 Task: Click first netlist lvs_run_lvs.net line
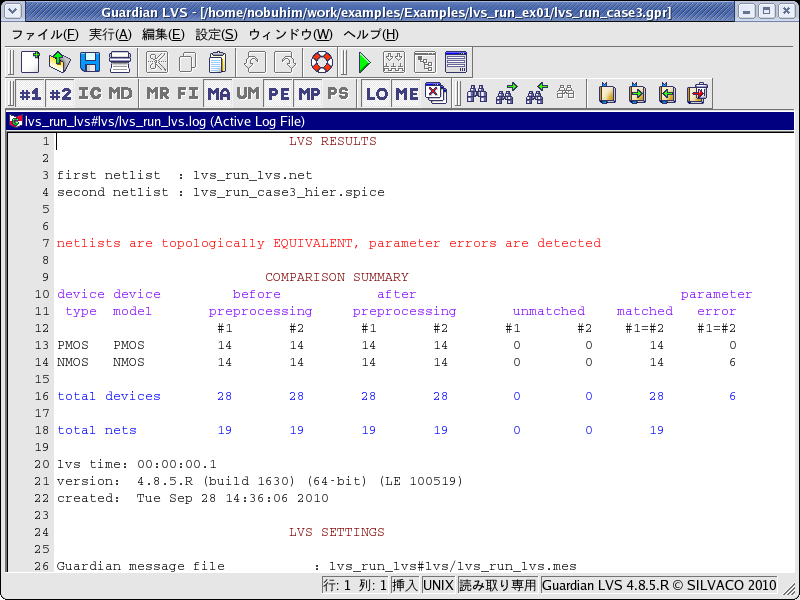pos(184,176)
